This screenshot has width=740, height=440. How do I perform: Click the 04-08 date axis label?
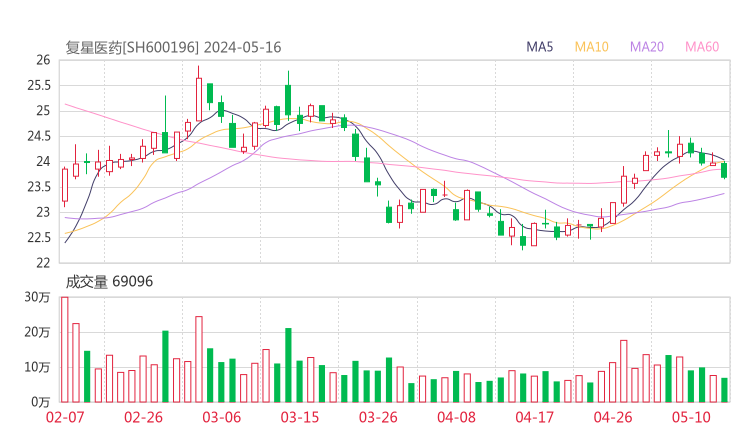456,417
